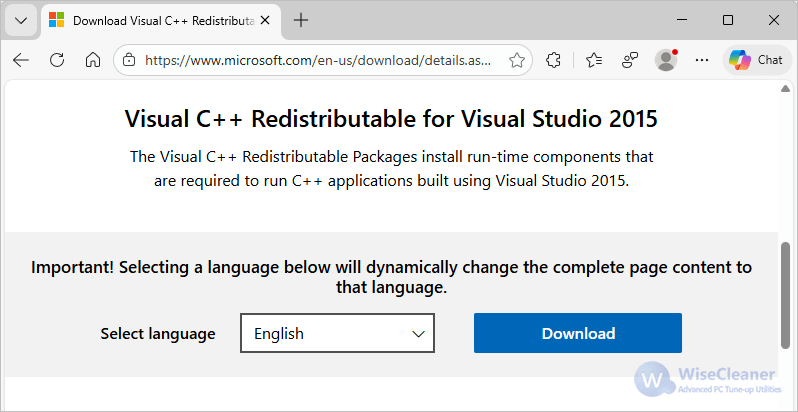This screenshot has width=798, height=412.
Task: Expand the Select language English dropdown
Action: pyautogui.click(x=337, y=334)
